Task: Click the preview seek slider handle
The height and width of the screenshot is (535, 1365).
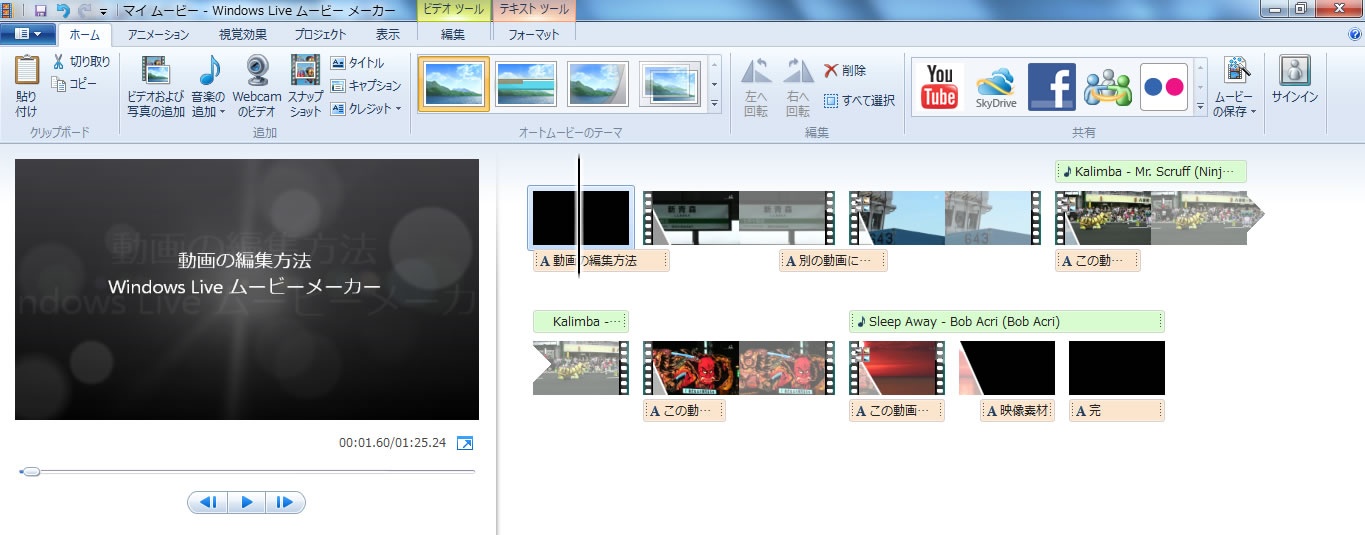Action: click(31, 471)
